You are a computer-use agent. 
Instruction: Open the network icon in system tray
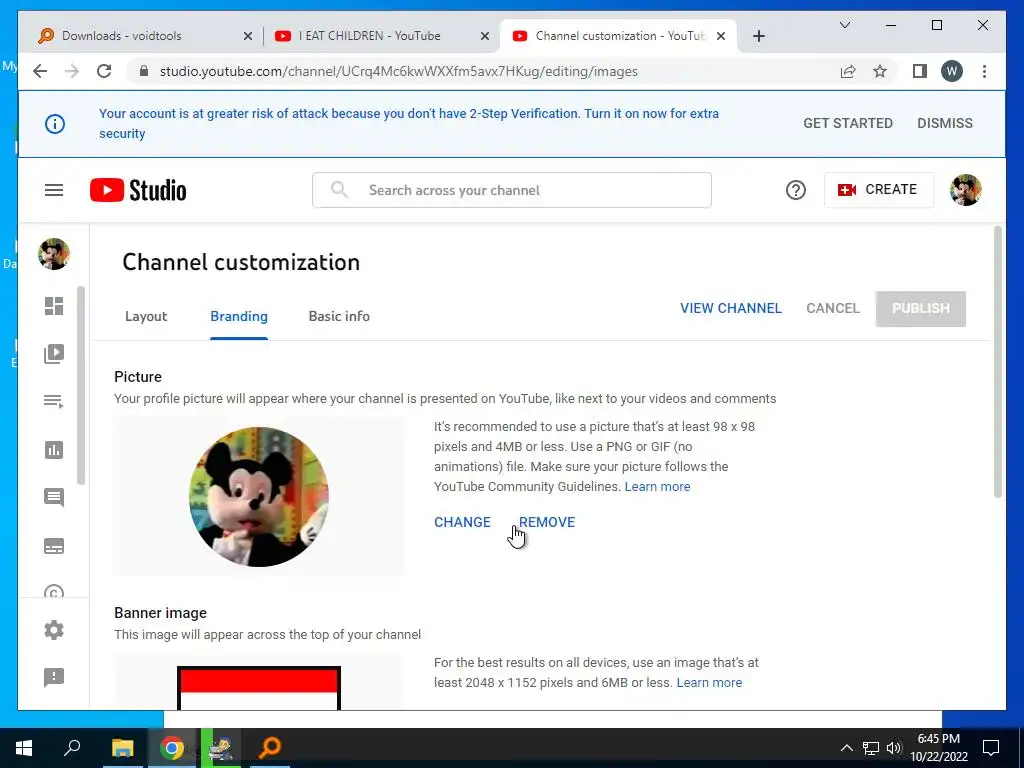point(871,748)
